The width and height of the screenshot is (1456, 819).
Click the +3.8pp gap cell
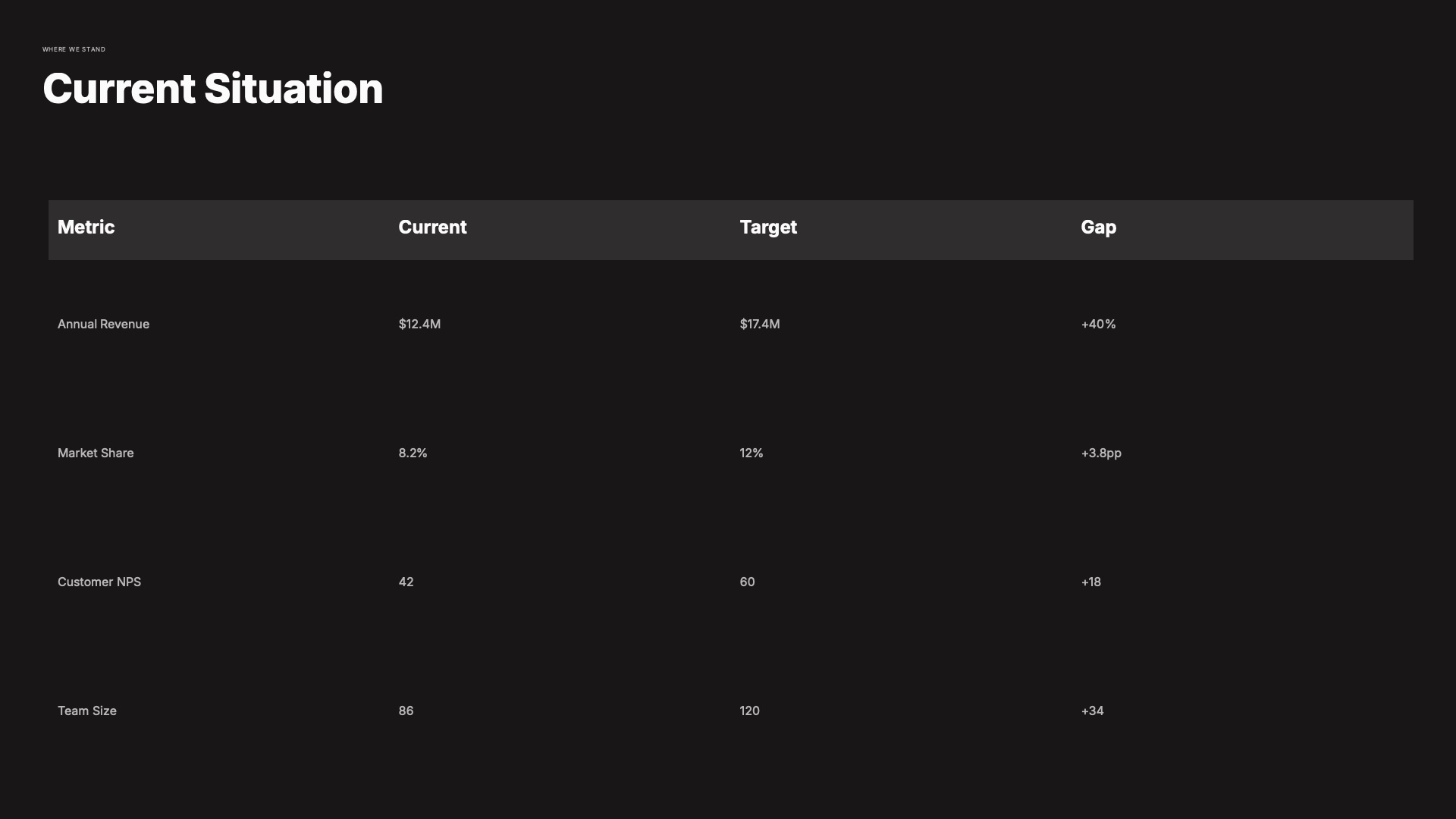(x=1100, y=453)
